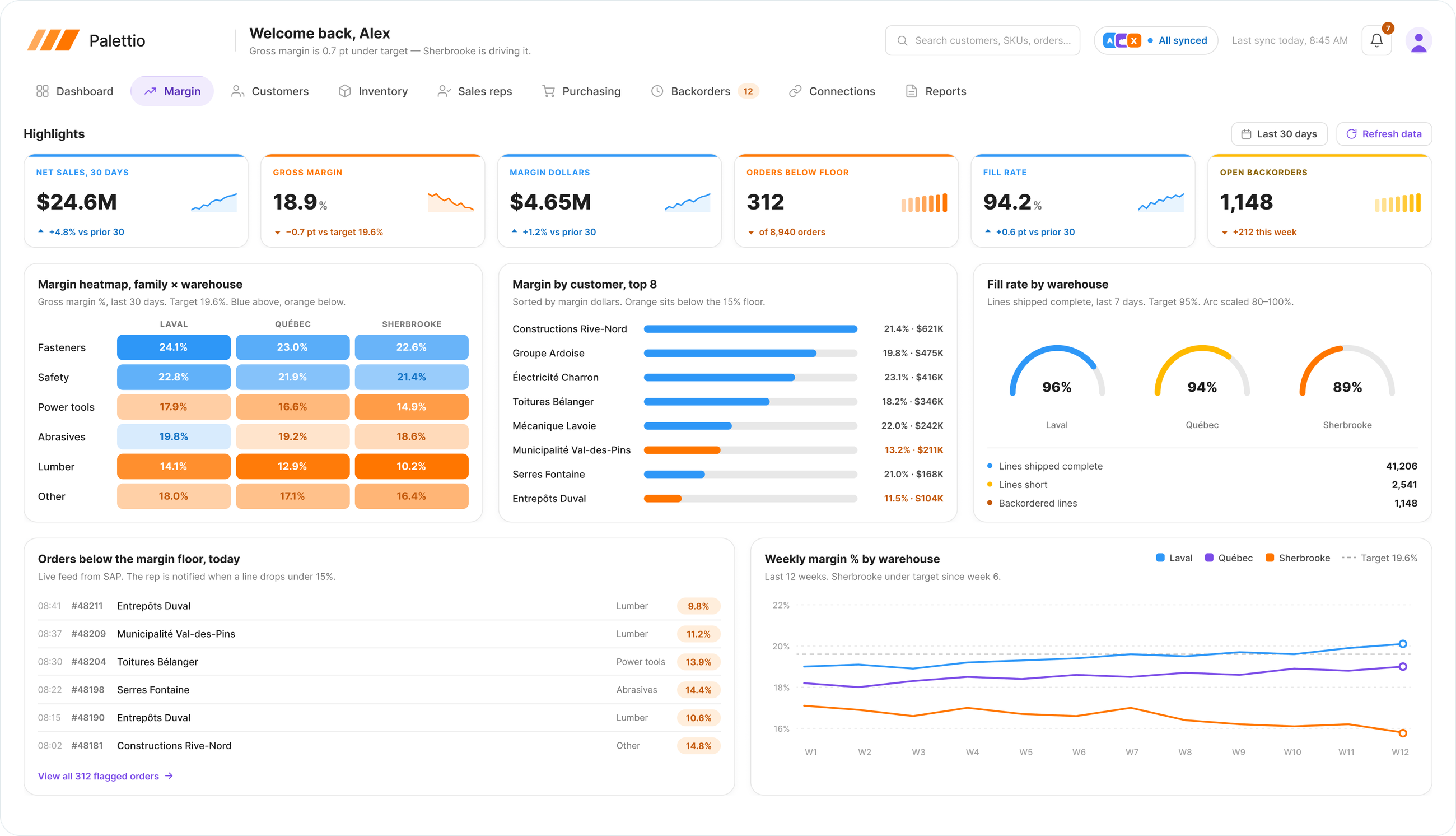Open the Last 30 days date range
The height and width of the screenshot is (836, 1456).
1278,134
